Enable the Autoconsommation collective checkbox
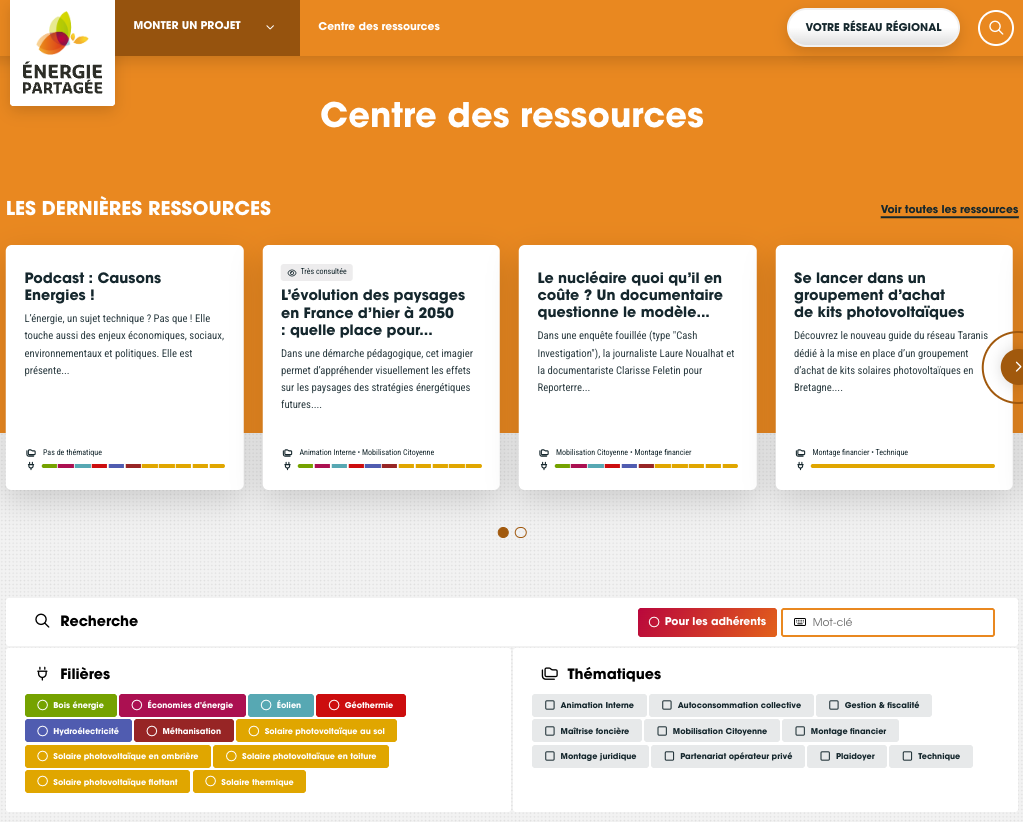This screenshot has width=1023, height=822. coord(667,705)
